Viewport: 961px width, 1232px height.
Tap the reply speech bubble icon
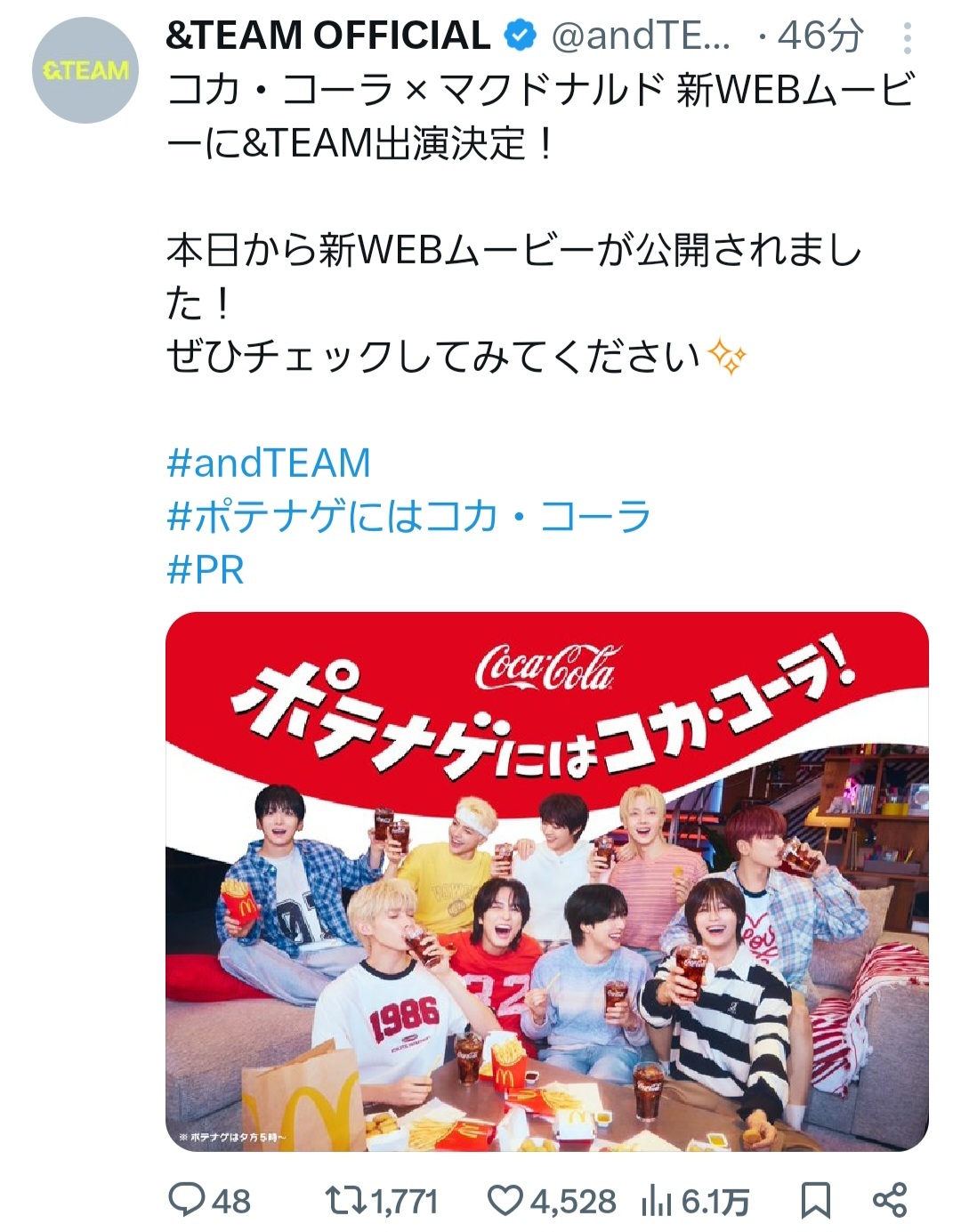(x=187, y=1201)
